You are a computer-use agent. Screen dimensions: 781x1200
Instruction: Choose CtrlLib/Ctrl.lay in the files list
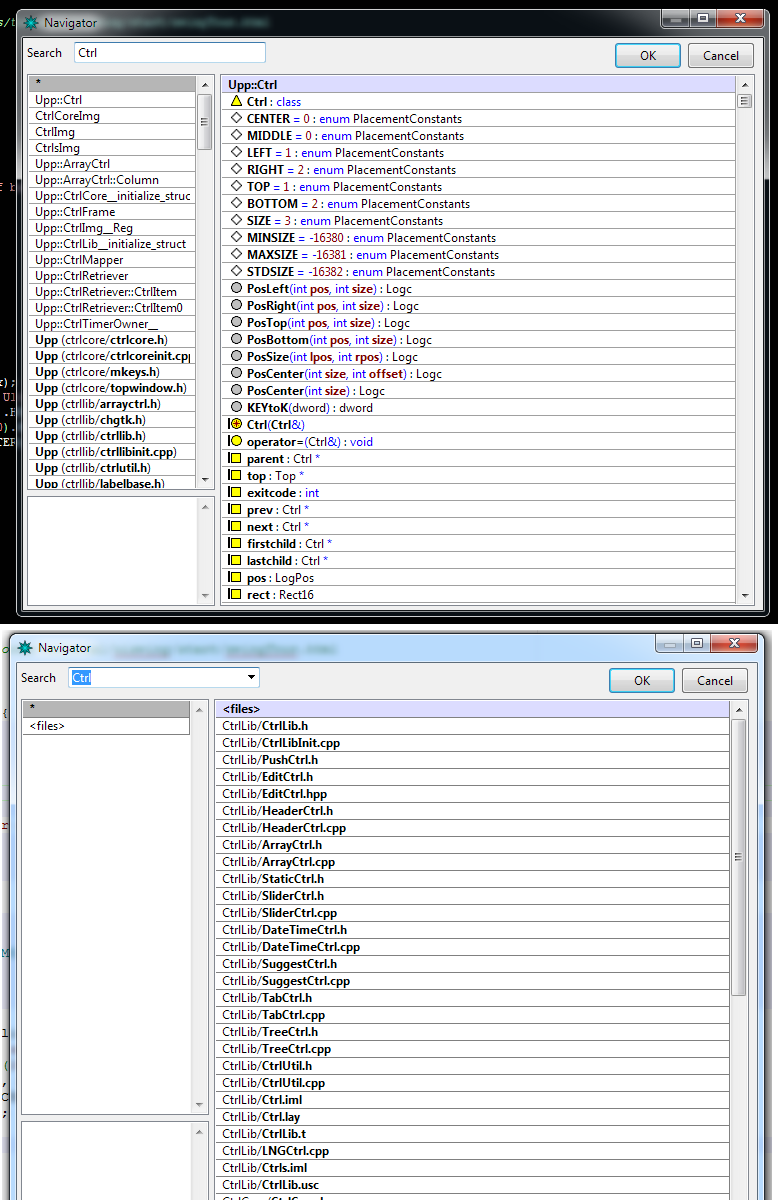point(261,1117)
